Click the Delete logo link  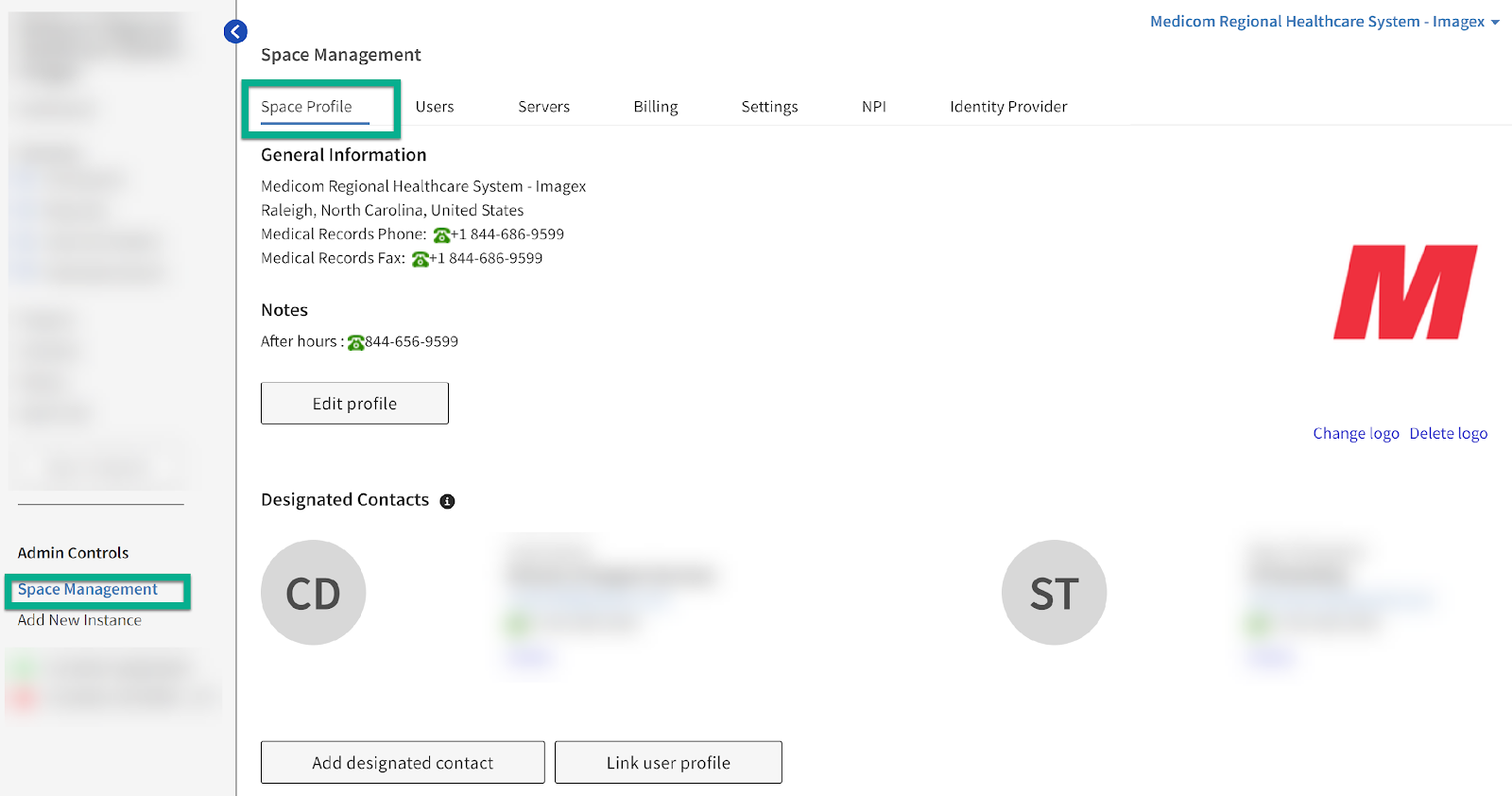[1449, 433]
